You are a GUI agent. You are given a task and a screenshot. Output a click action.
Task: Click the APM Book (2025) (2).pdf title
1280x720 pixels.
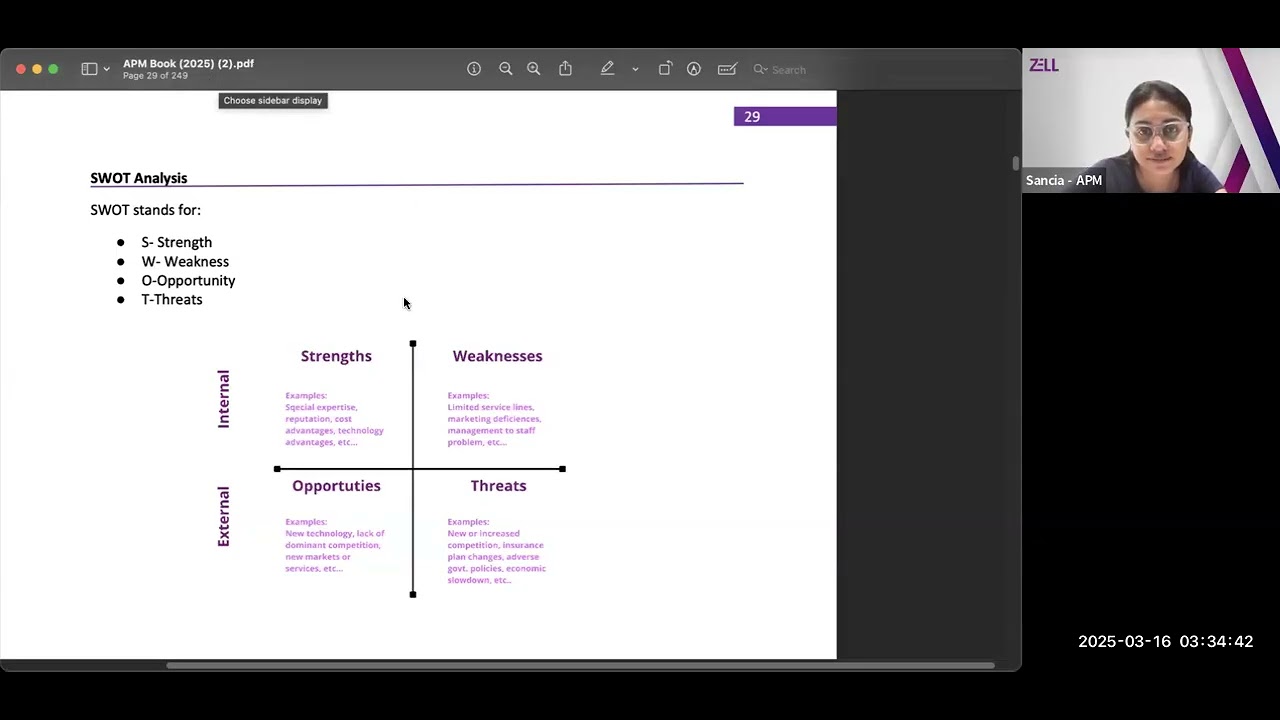189,63
